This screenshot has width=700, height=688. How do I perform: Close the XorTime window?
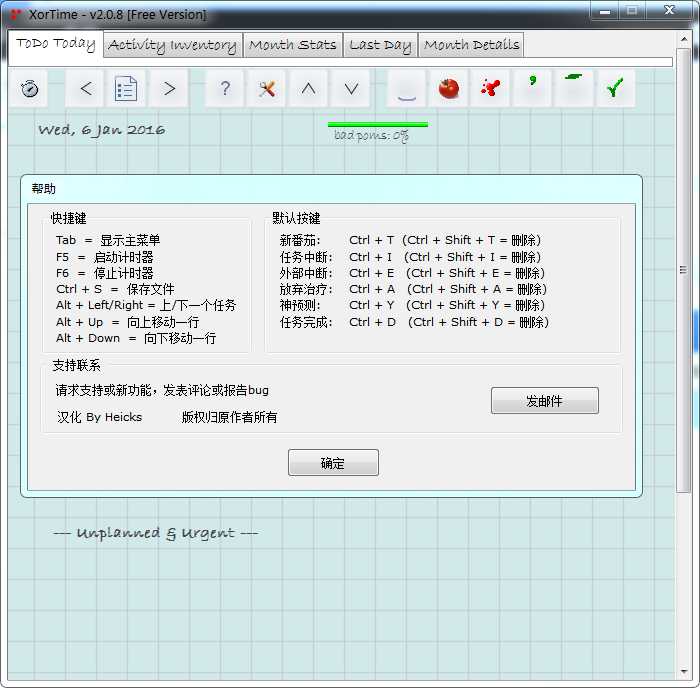[669, 11]
